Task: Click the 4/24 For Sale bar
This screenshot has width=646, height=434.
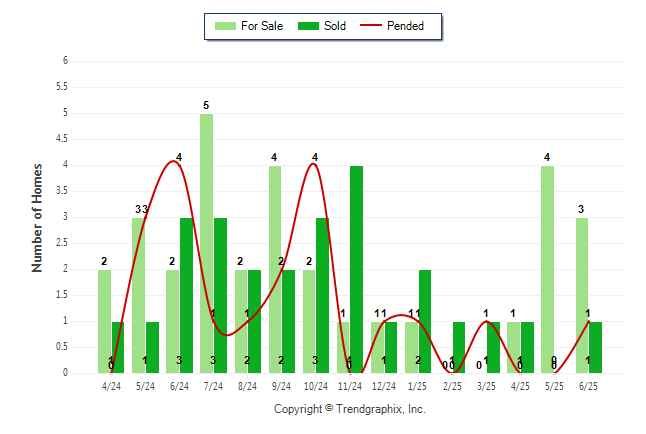Action: pyautogui.click(x=105, y=321)
